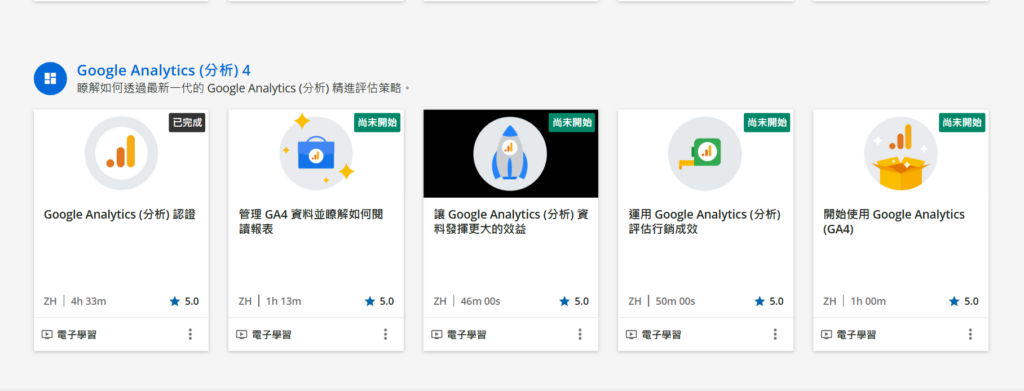Click the 電子學習 video icon on 評估行銷成效 card

click(632, 334)
